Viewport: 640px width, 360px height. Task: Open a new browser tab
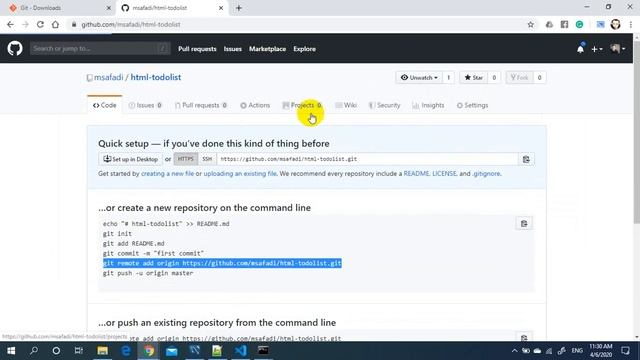[239, 8]
